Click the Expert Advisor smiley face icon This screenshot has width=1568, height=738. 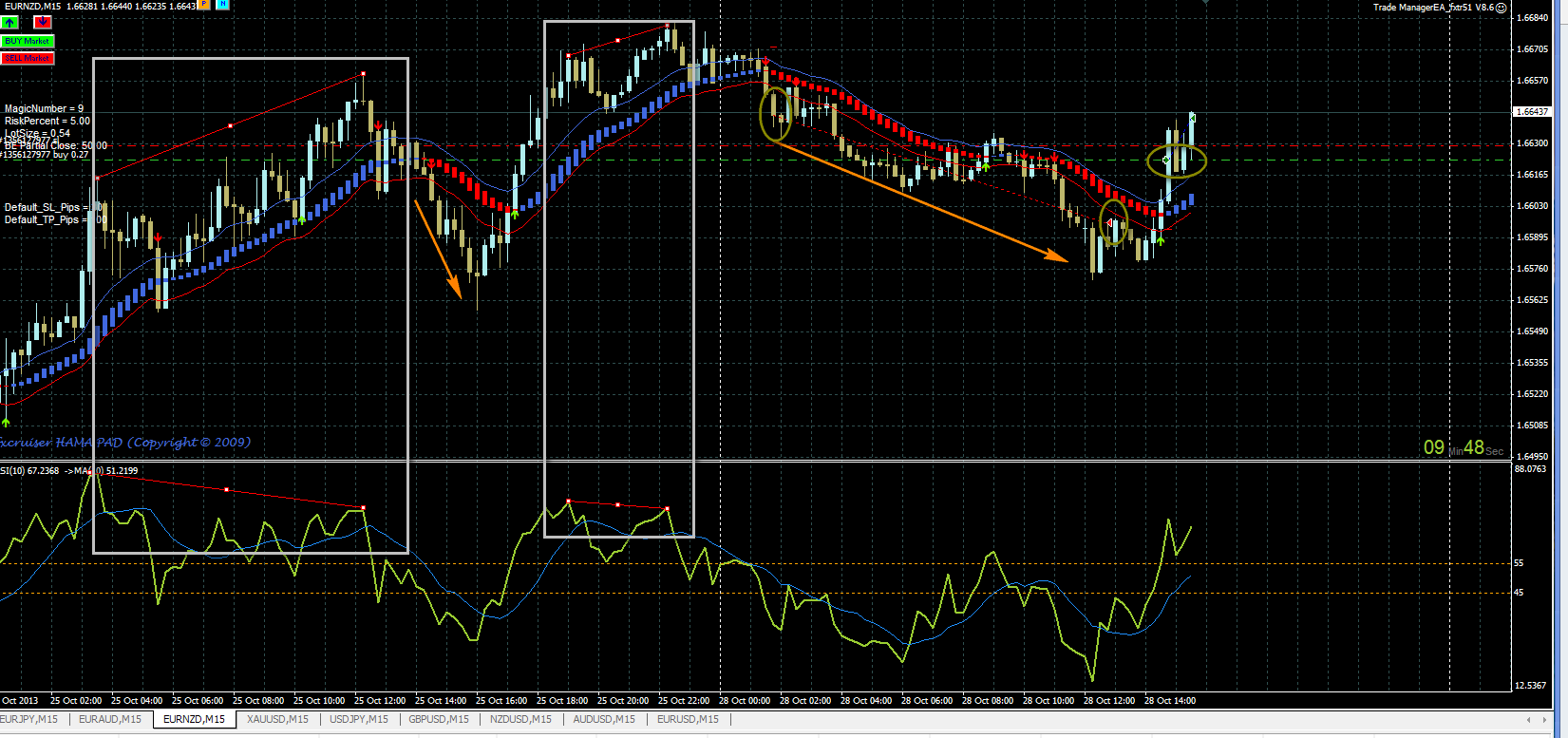pyautogui.click(x=1502, y=8)
